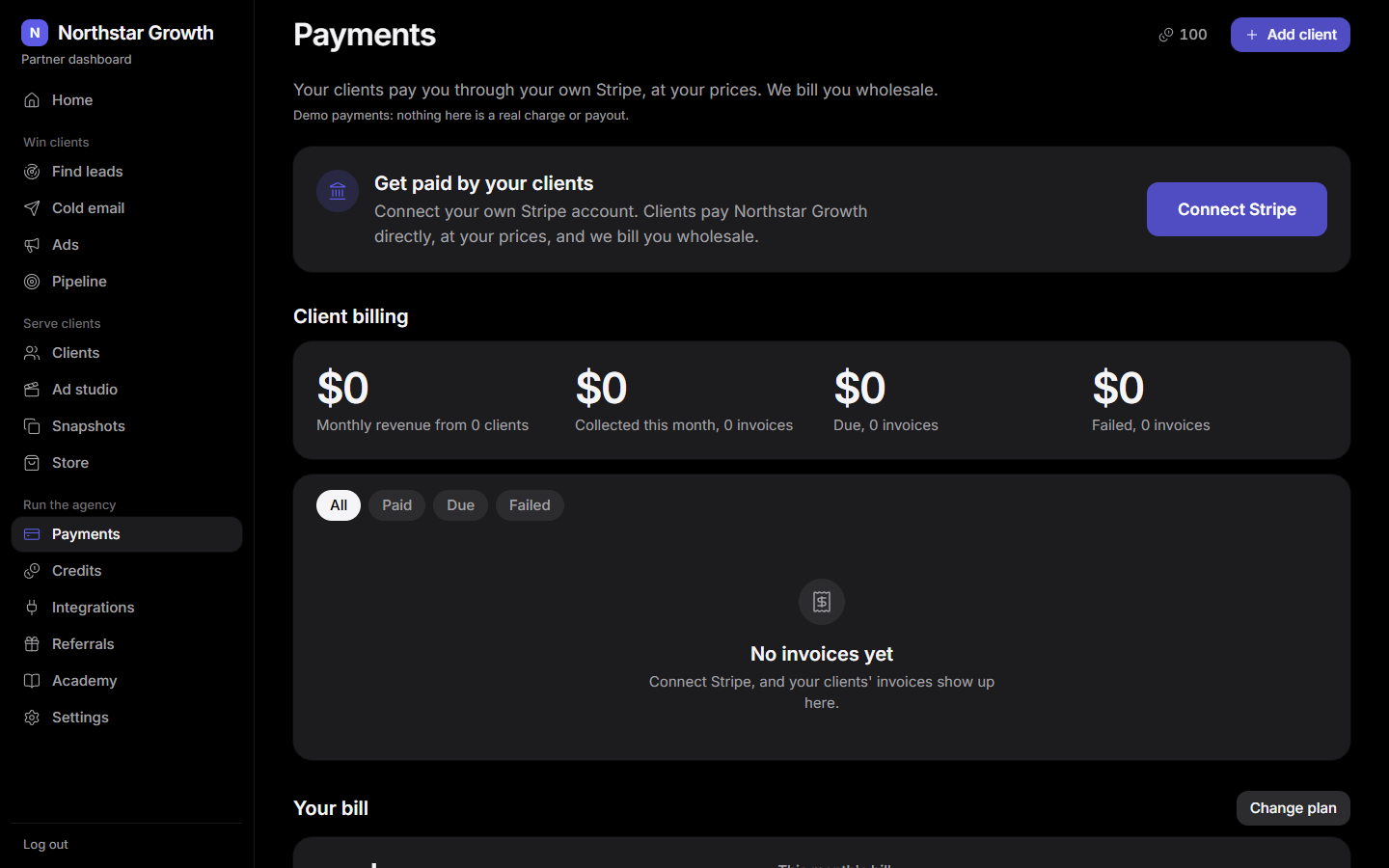Select the Northstar Growth title text

pyautogui.click(x=136, y=33)
